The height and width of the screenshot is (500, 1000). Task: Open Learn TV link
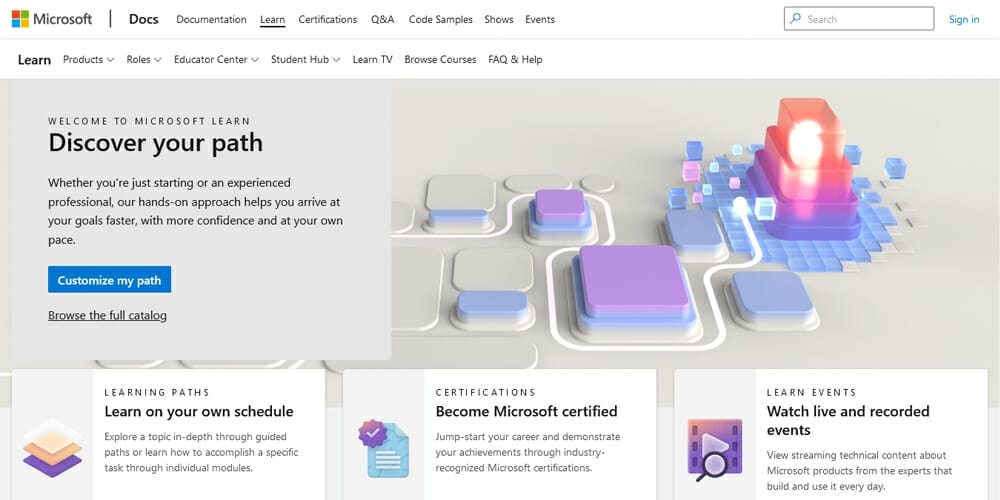pos(372,59)
